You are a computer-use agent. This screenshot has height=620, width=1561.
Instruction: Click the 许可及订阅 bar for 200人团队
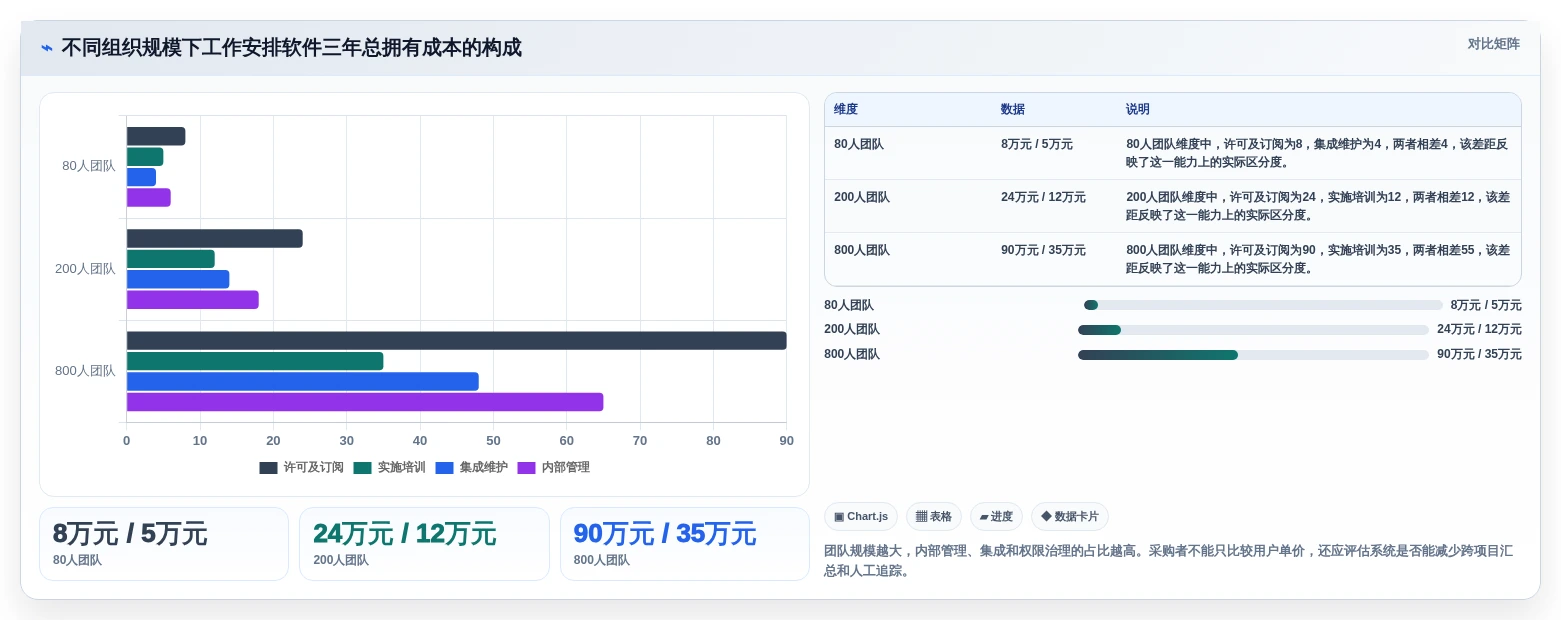pyautogui.click(x=215, y=239)
